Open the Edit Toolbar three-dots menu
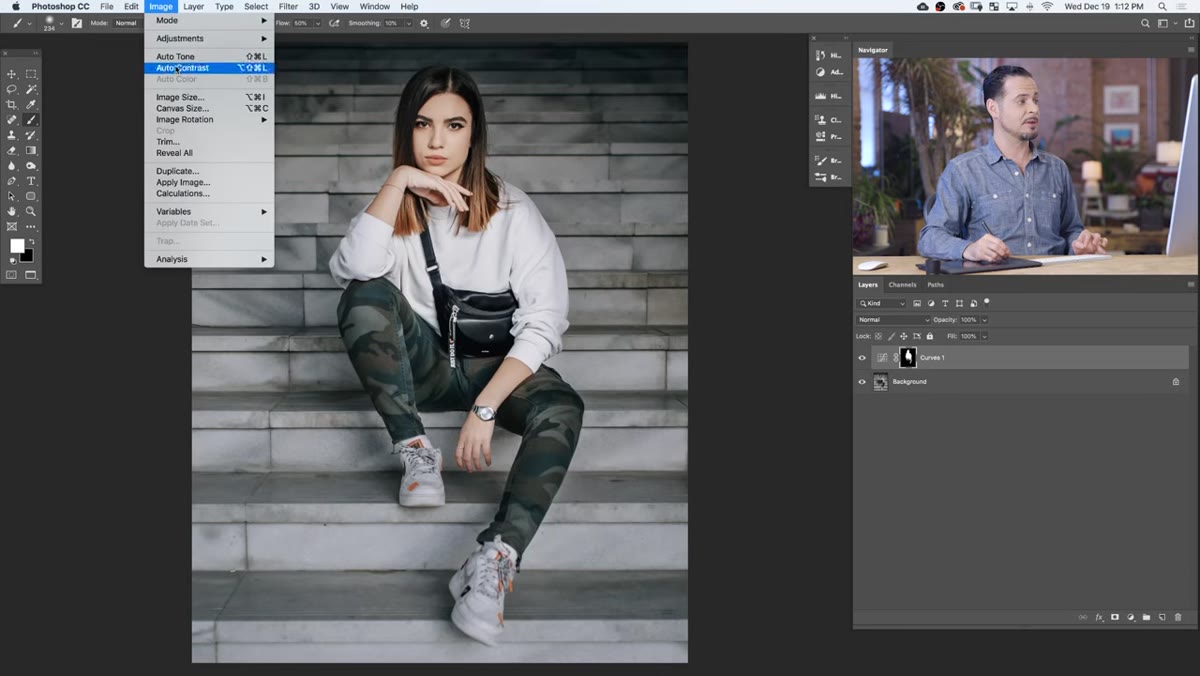Screen dimensions: 1200x676 (31, 227)
